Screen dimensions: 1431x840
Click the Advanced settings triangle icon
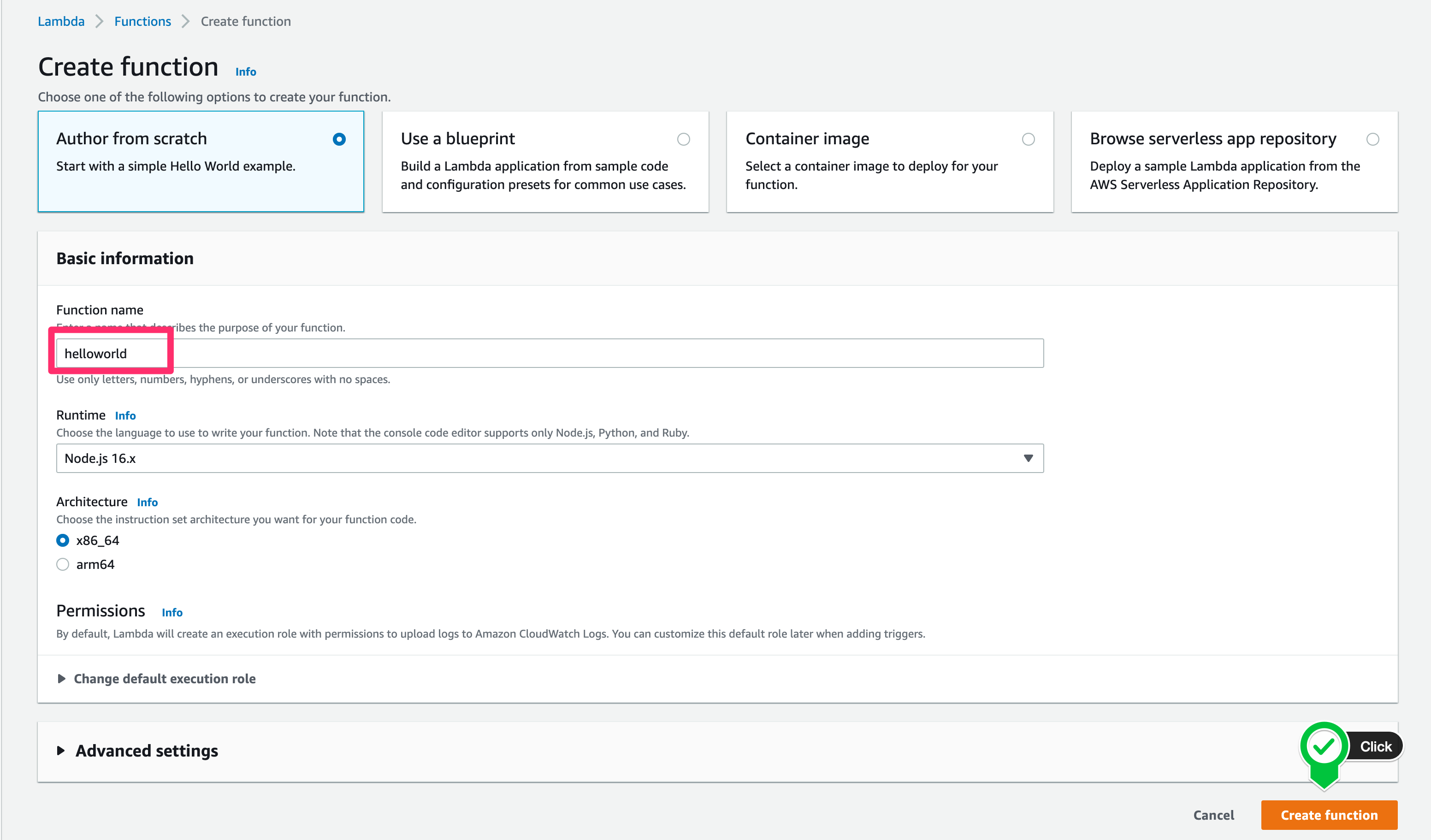[61, 751]
